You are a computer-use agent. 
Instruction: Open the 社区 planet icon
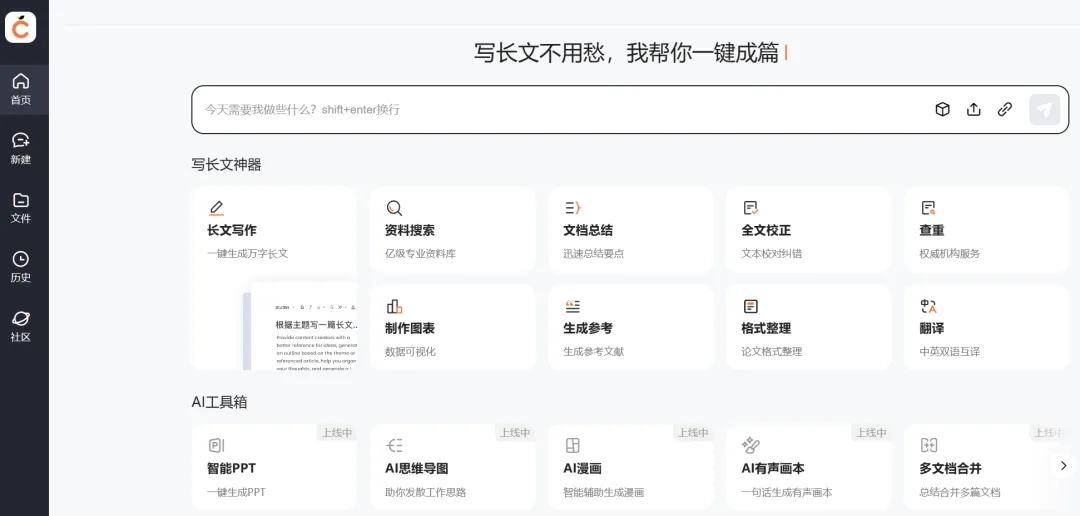(21, 326)
